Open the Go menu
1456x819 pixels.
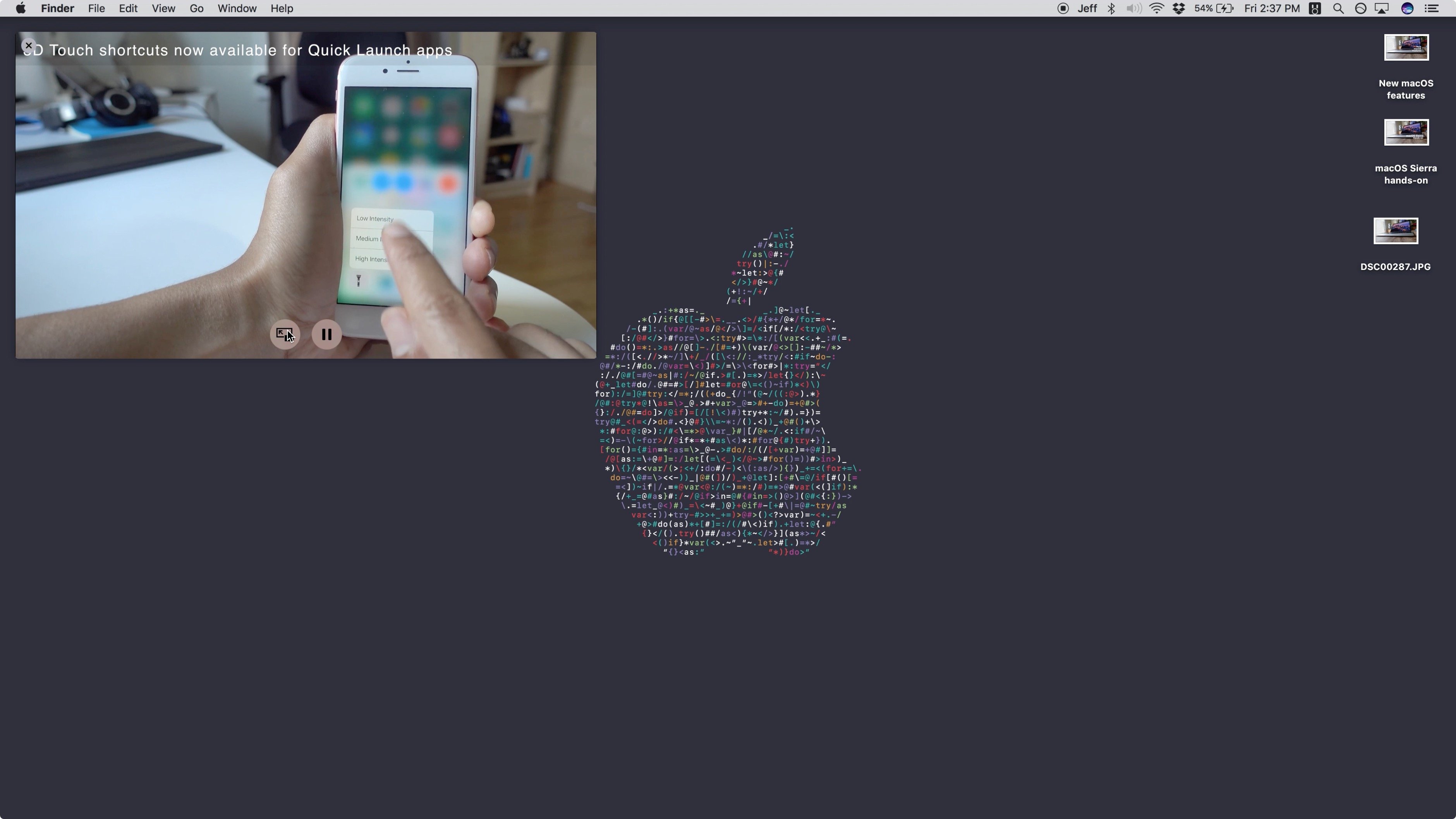point(196,9)
